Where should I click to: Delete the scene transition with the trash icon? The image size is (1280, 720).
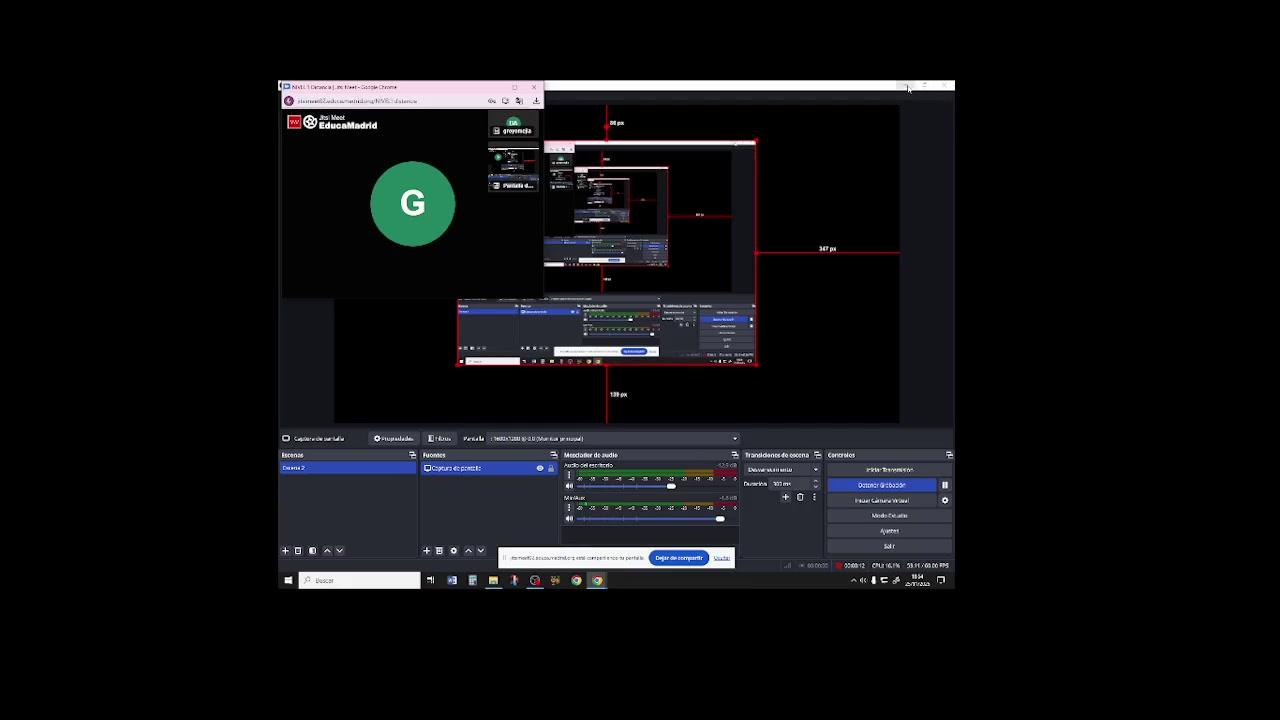800,497
